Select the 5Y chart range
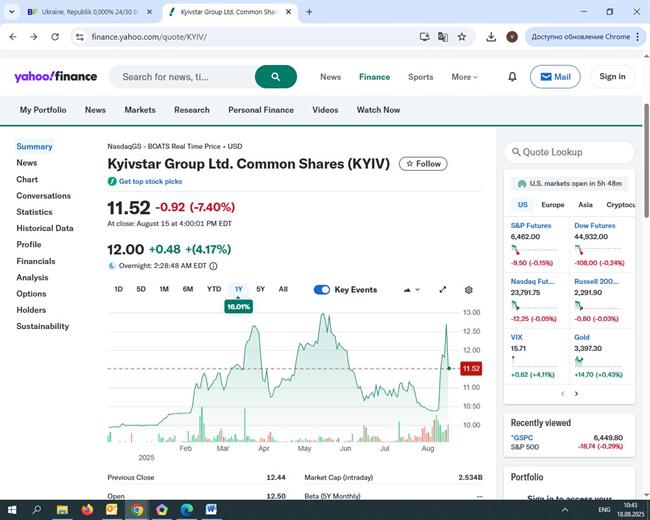This screenshot has height=520, width=650. point(260,289)
